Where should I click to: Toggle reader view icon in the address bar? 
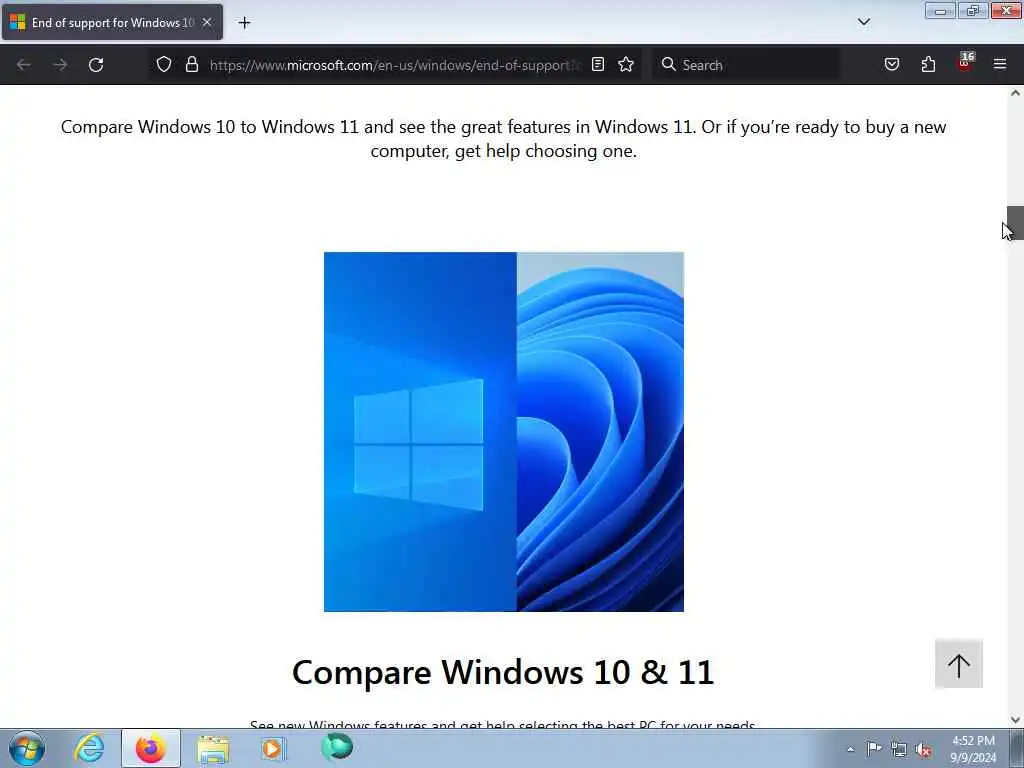click(598, 64)
